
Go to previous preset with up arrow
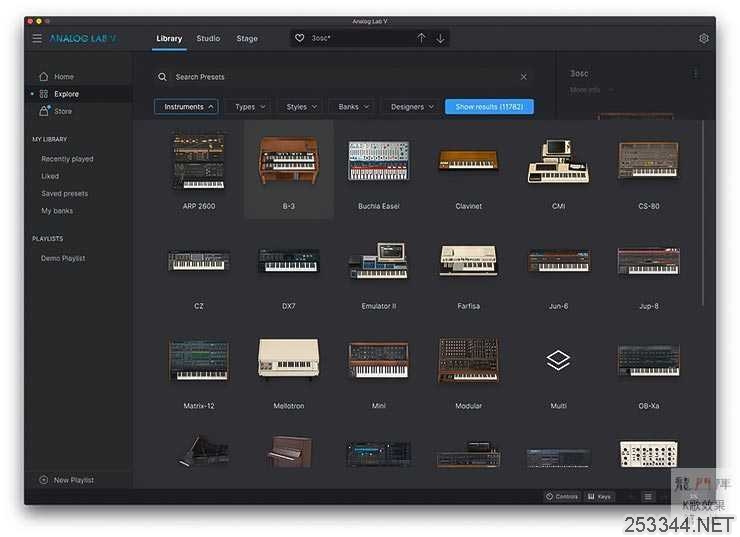tap(421, 38)
